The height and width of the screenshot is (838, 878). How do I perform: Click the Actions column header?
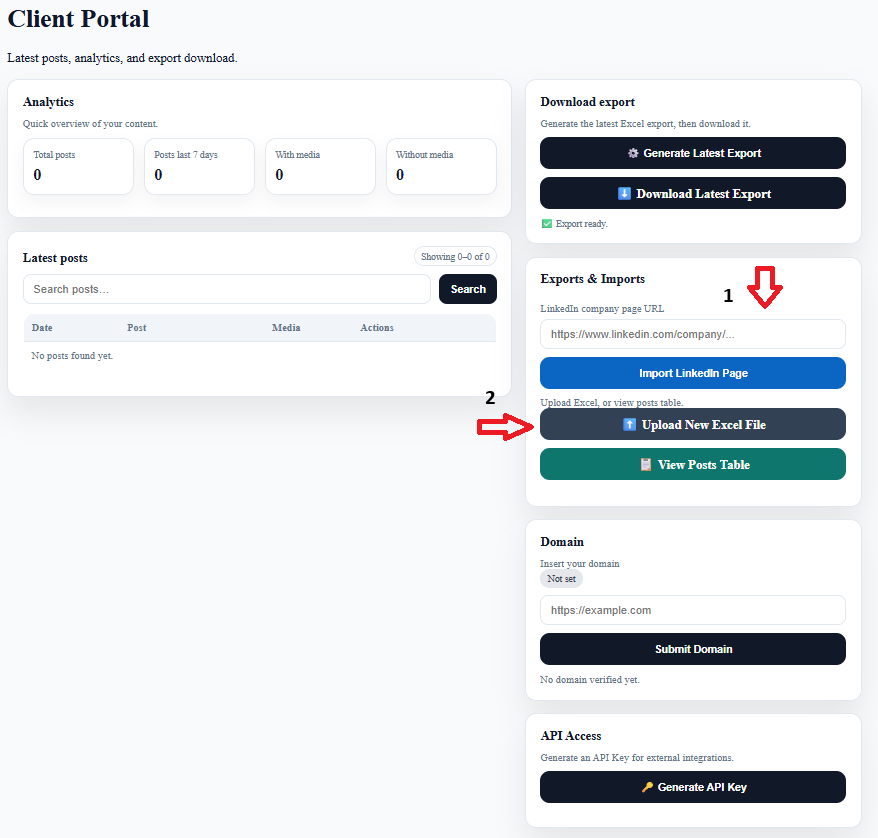(x=377, y=327)
